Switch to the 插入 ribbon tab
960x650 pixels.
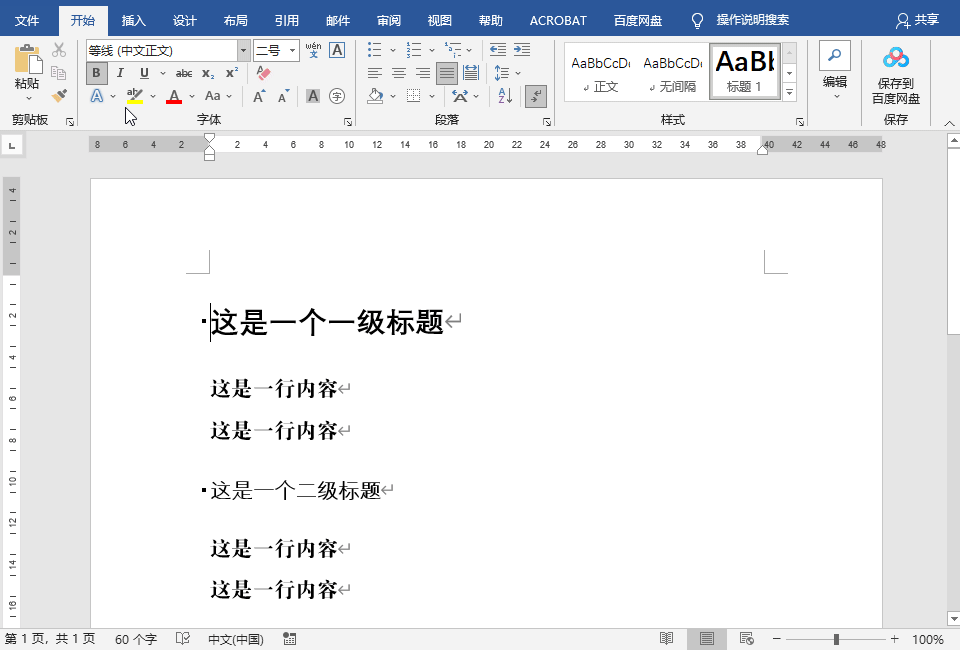coord(134,18)
